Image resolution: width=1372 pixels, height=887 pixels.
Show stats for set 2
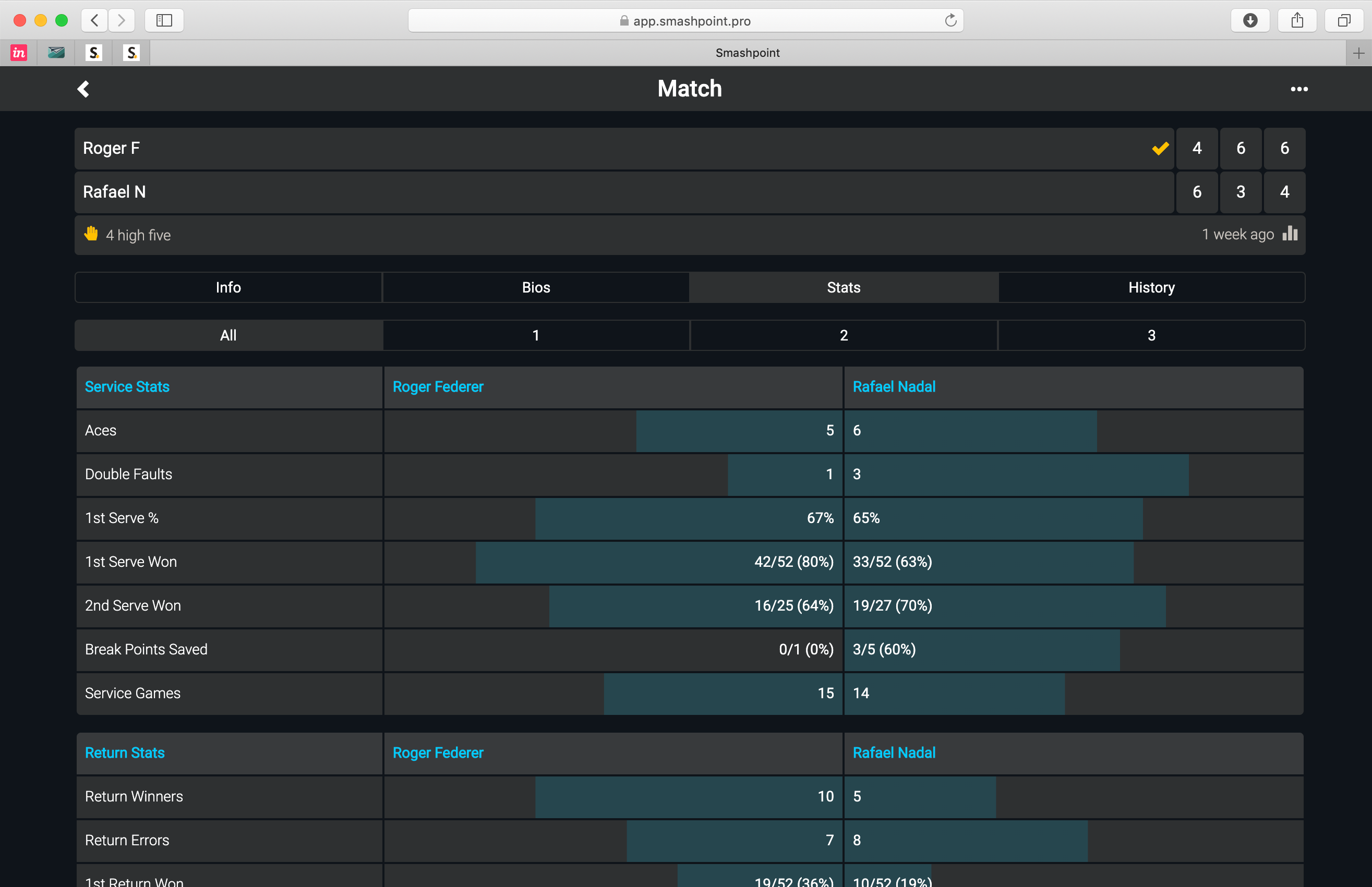[844, 335]
